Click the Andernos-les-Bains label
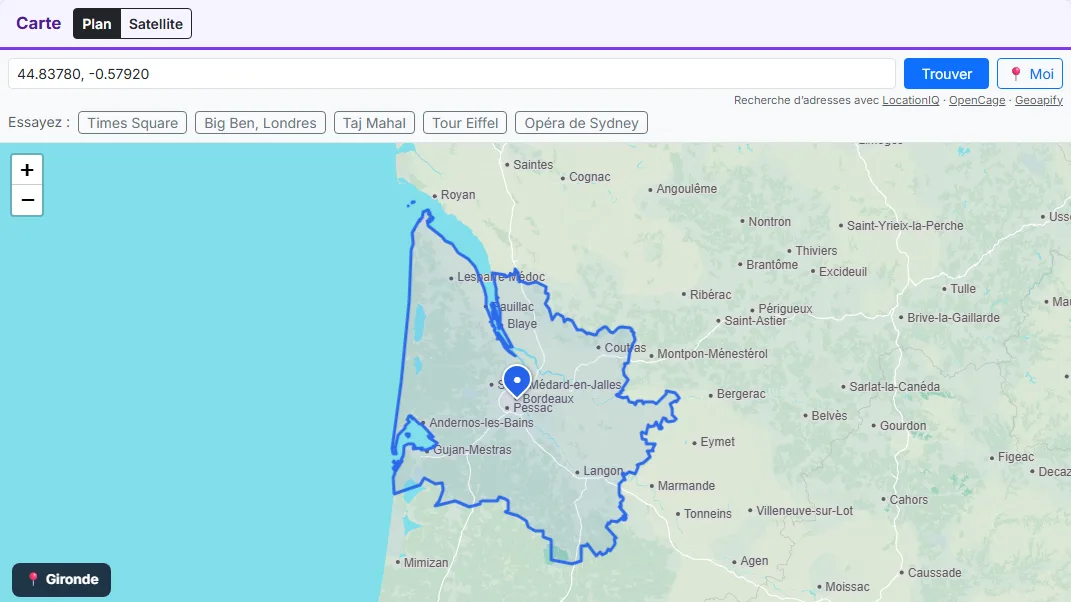 pos(482,423)
